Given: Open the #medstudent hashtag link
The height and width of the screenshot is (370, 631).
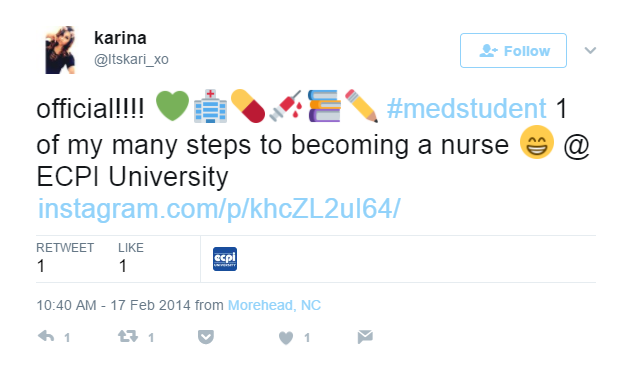Looking at the screenshot, I should point(466,108).
